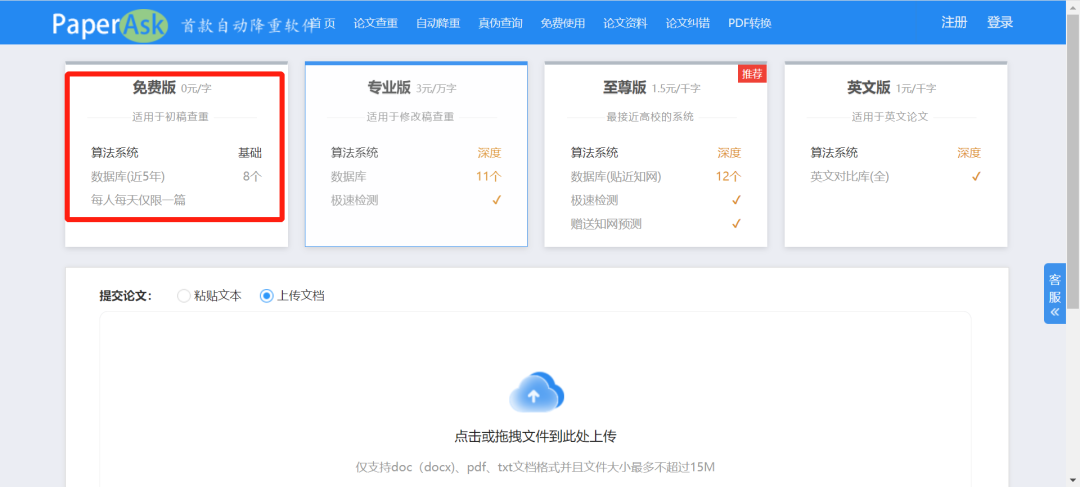Select 免费使用 nav item

[563, 23]
